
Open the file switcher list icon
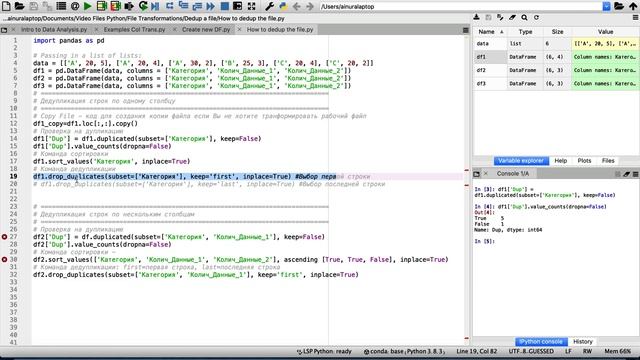click(61, 6)
